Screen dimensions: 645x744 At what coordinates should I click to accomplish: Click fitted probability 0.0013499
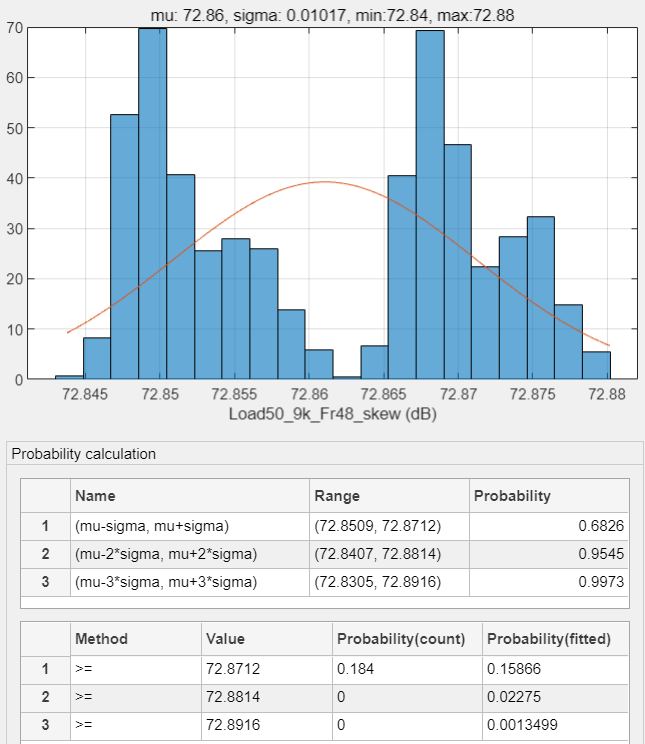click(x=556, y=725)
